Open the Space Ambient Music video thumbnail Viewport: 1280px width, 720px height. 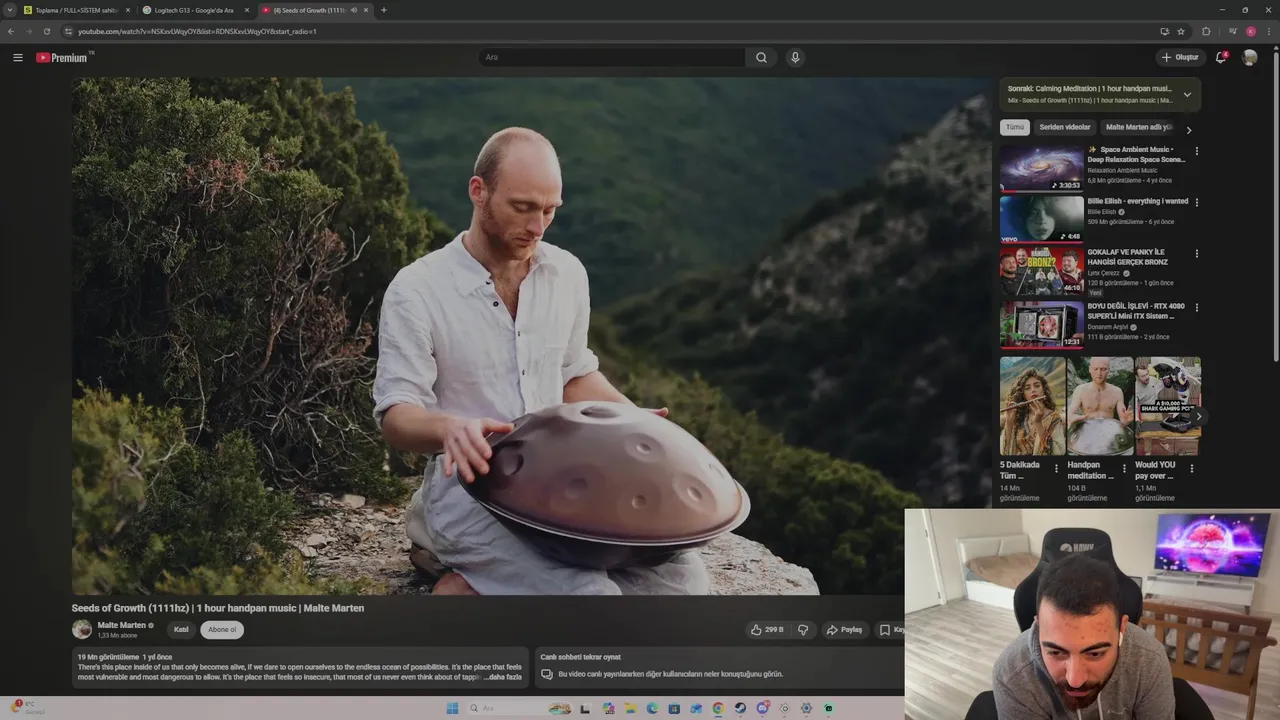[1041, 168]
